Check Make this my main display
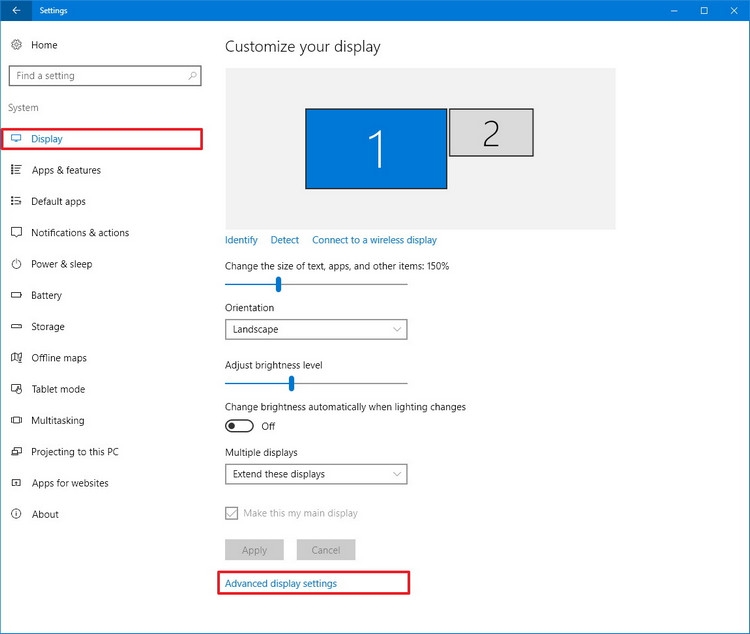Viewport: 750px width, 634px height. (x=232, y=513)
